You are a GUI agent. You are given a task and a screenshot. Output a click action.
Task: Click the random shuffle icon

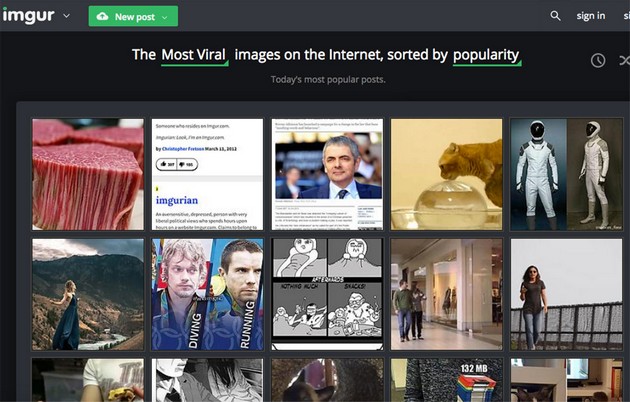point(624,61)
